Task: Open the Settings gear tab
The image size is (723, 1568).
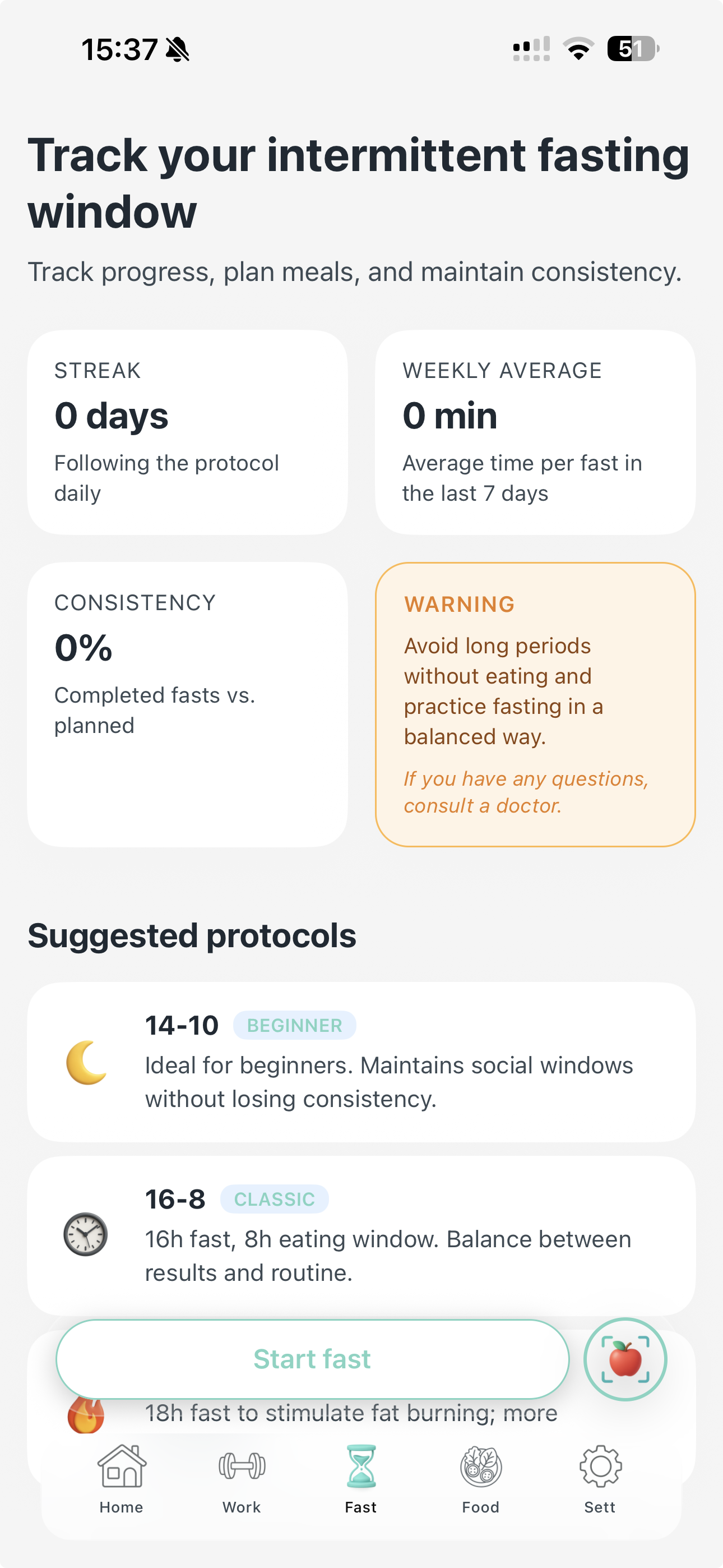Action: 600,1466
